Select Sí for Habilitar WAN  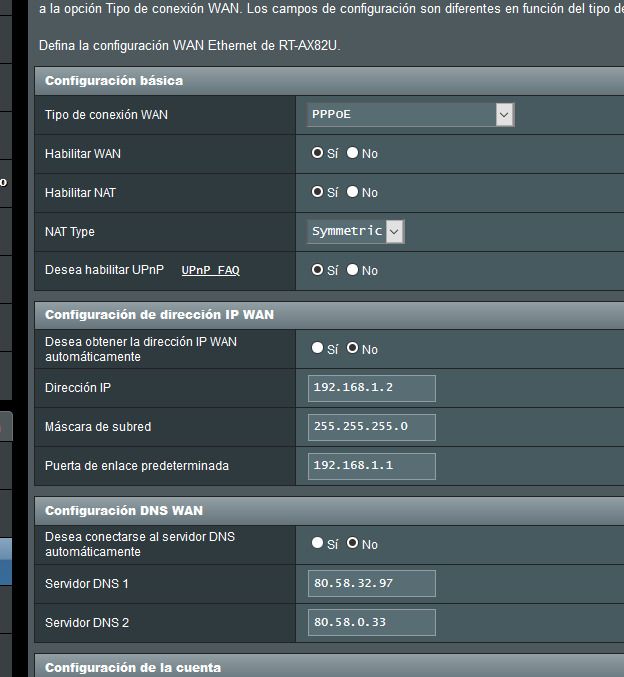[318, 154]
